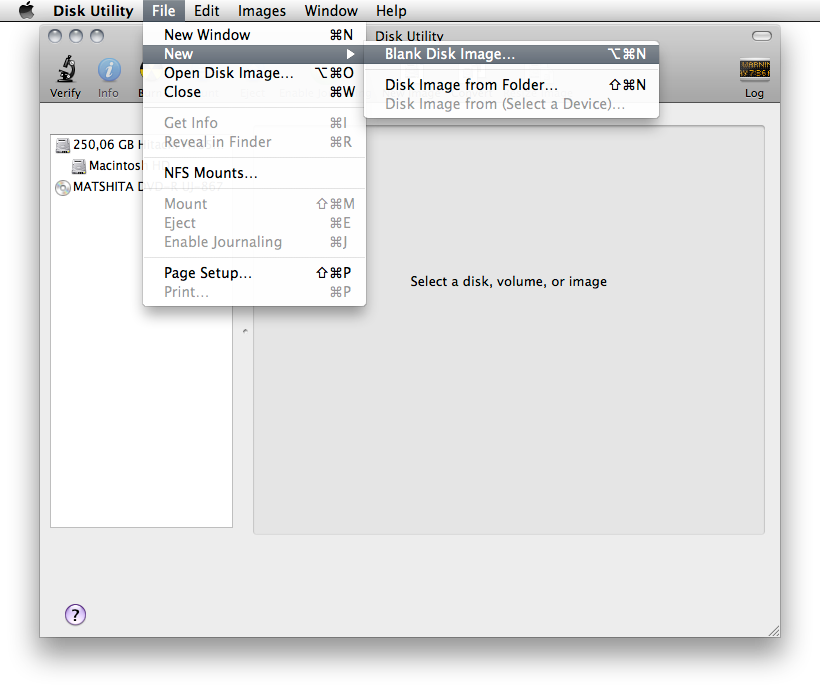Open the Edit menu
Screen dimensions: 820x692
pyautogui.click(x=207, y=10)
